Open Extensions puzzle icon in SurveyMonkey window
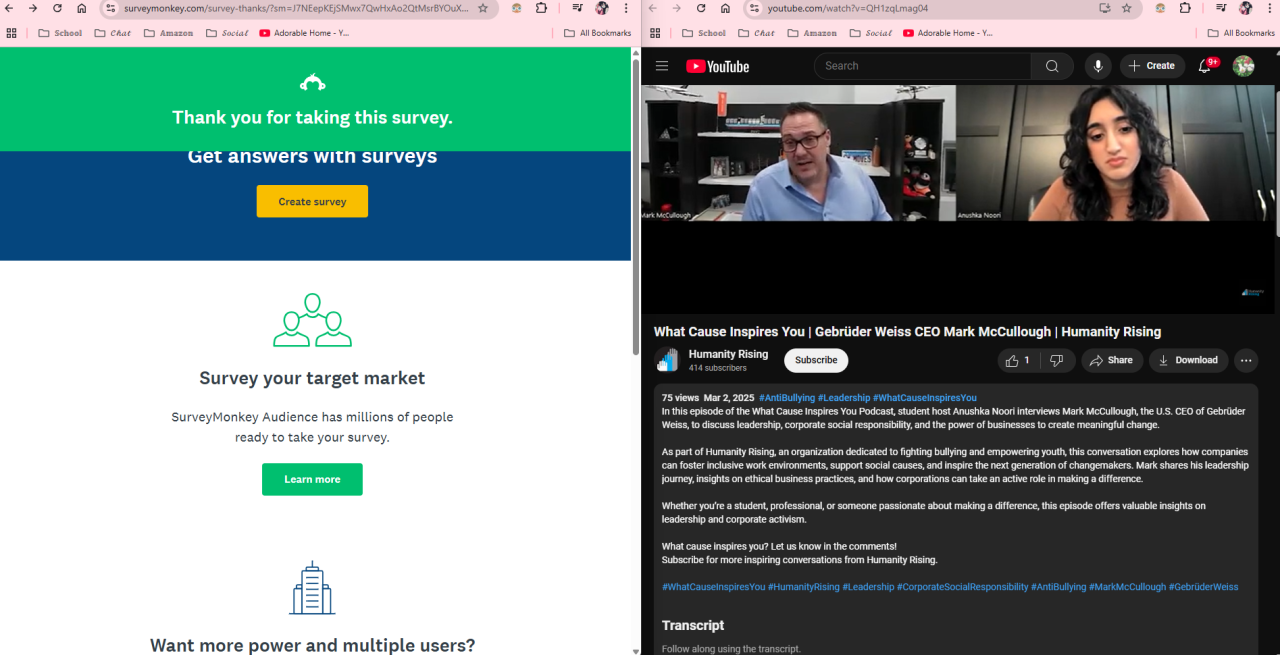Screen dimensions: 1280x655 [x=541, y=8]
